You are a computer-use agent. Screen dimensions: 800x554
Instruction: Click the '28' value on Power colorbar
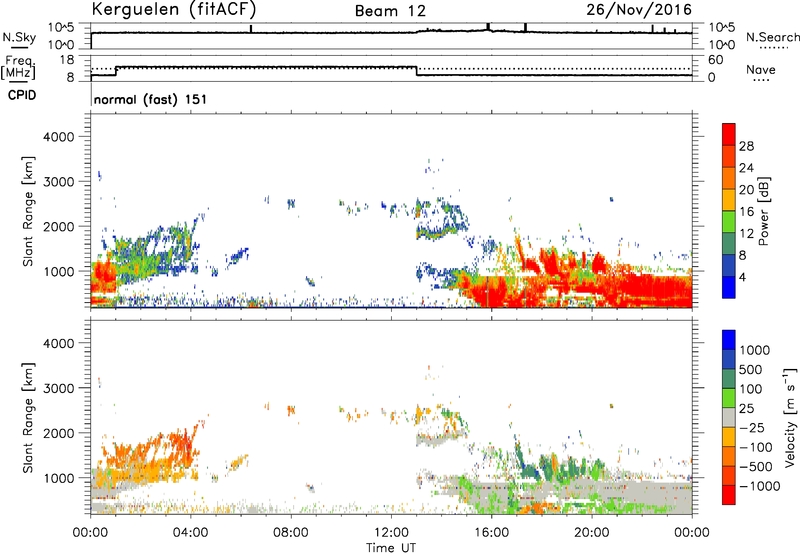pyautogui.click(x=746, y=146)
